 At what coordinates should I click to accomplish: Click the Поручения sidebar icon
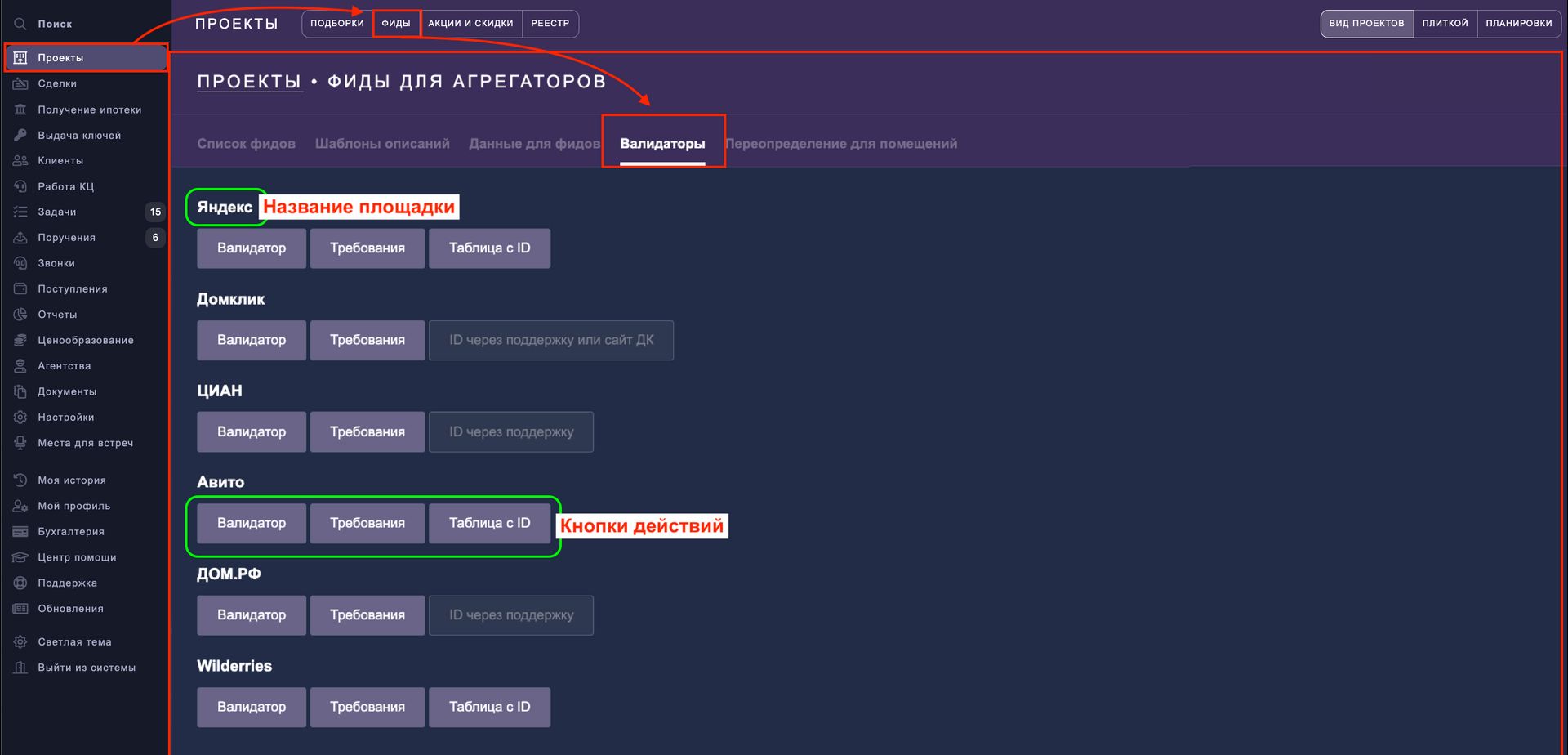20,237
